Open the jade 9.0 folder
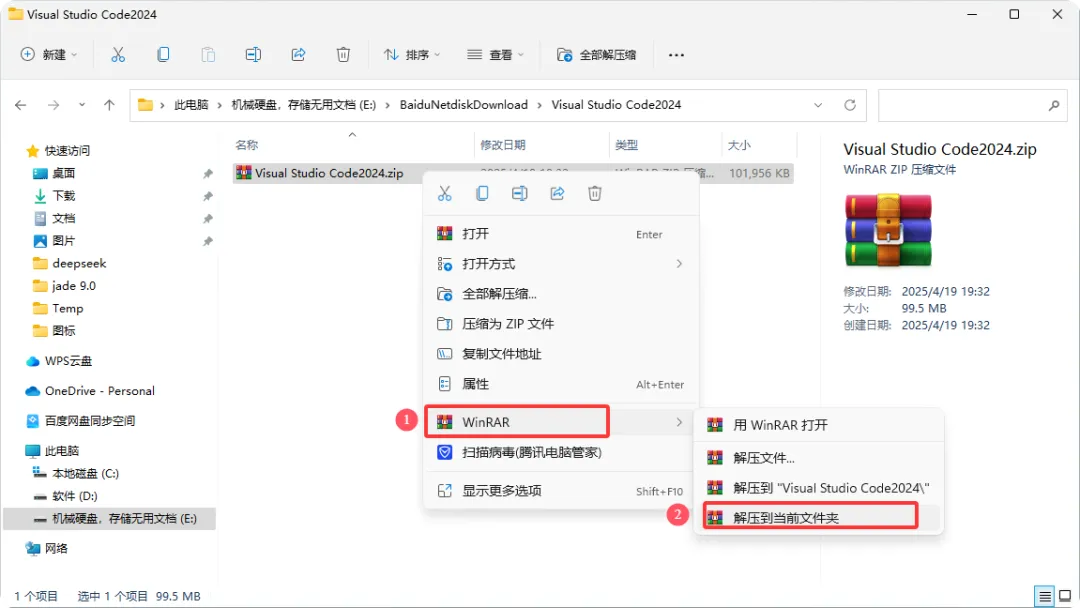 pyautogui.click(x=74, y=286)
